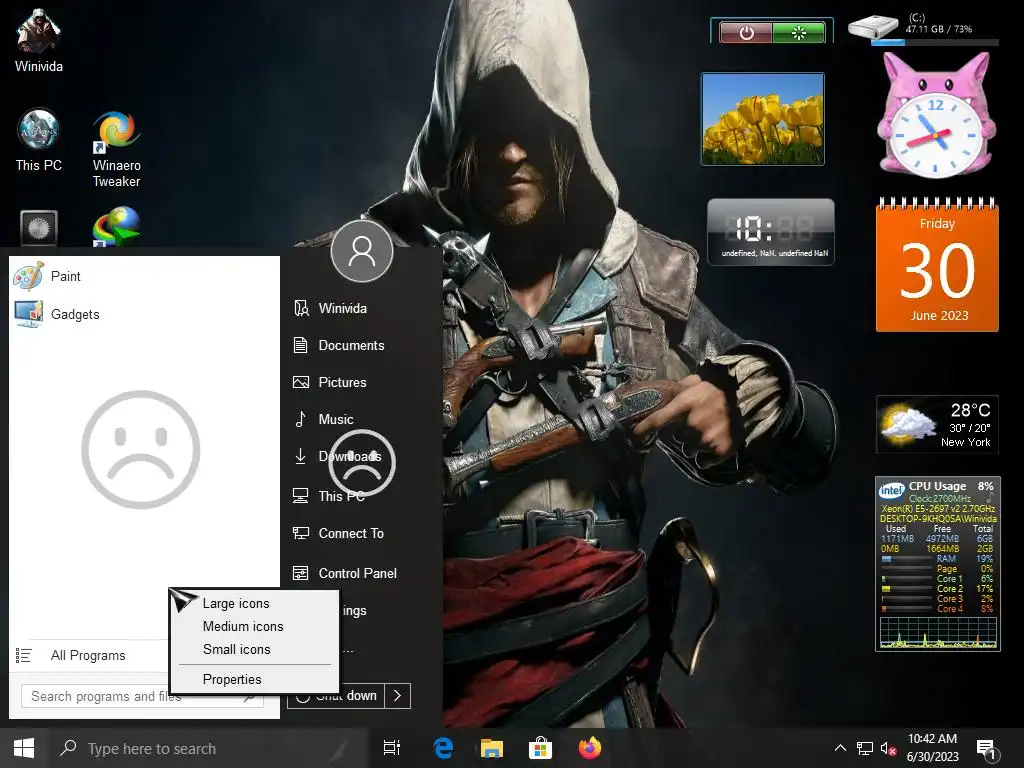1024x768 pixels.
Task: Click the tulips slideshow gadget
Action: (x=763, y=119)
